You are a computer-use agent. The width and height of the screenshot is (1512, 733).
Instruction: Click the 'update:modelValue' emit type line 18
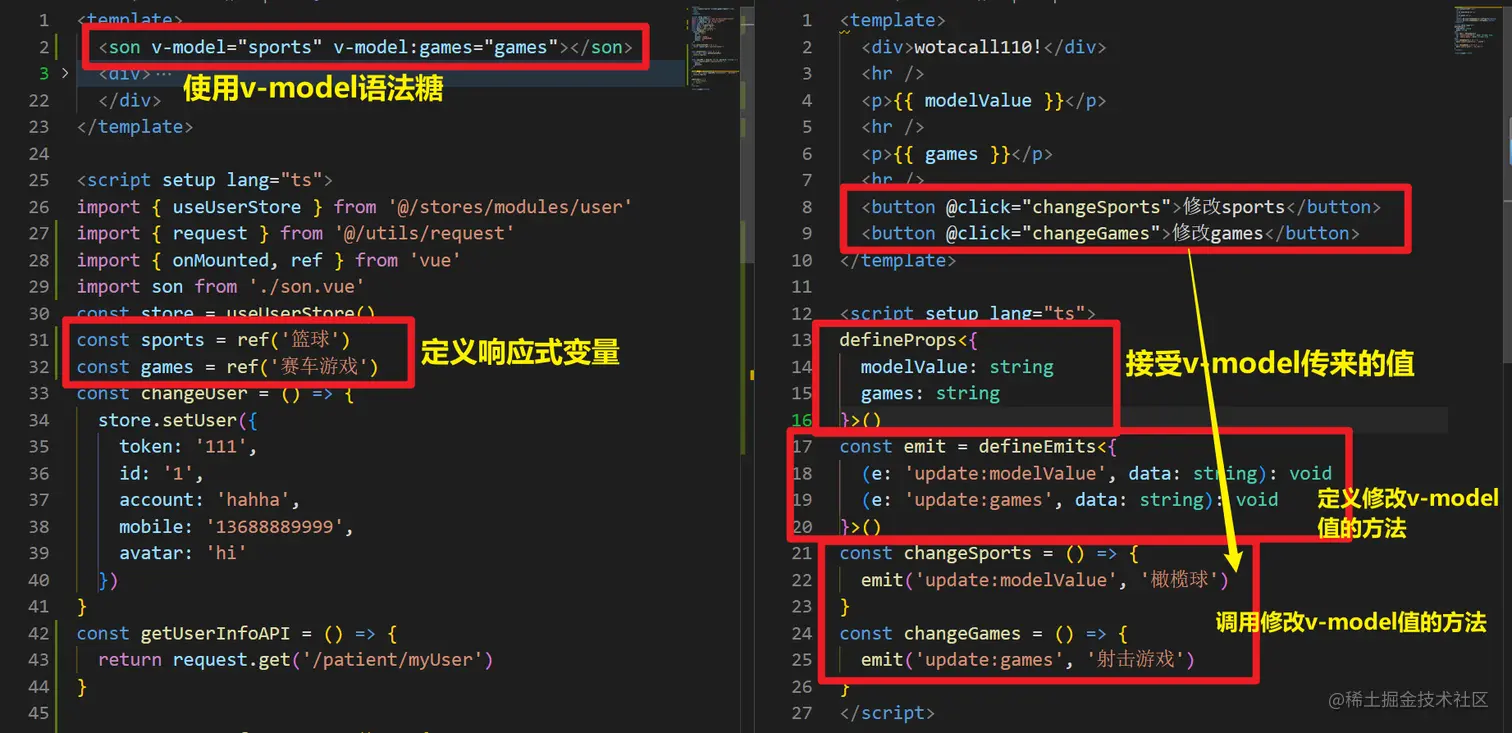[x=1097, y=473]
